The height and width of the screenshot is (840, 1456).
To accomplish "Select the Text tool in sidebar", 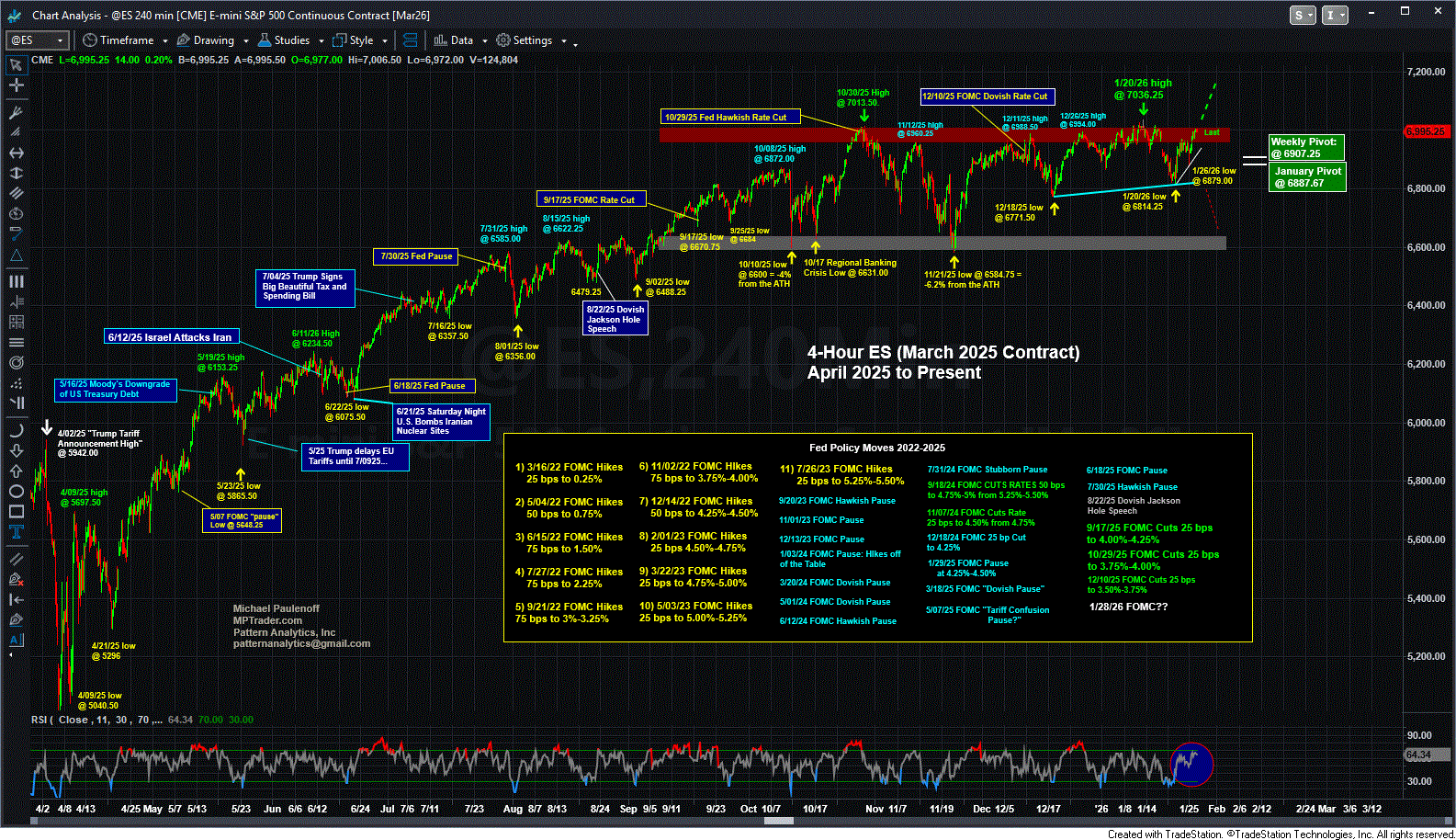I will point(16,532).
